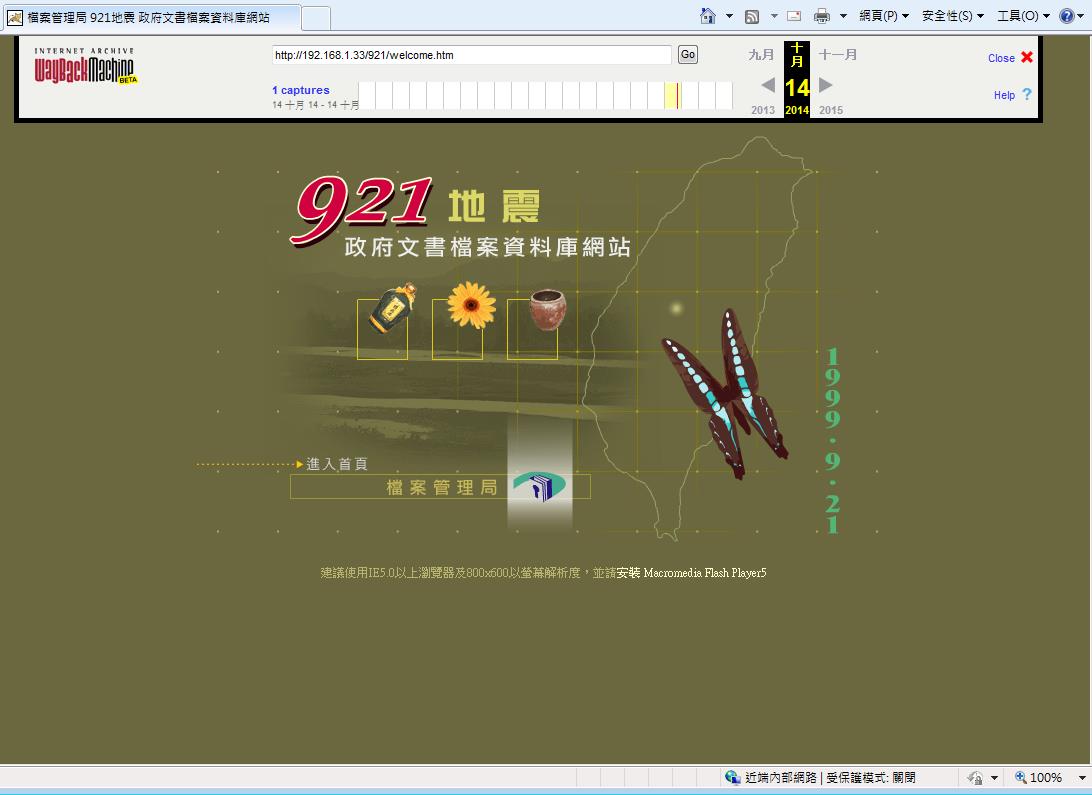This screenshot has width=1092, height=795.
Task: Click the National Archives logo emblem
Action: (x=540, y=486)
